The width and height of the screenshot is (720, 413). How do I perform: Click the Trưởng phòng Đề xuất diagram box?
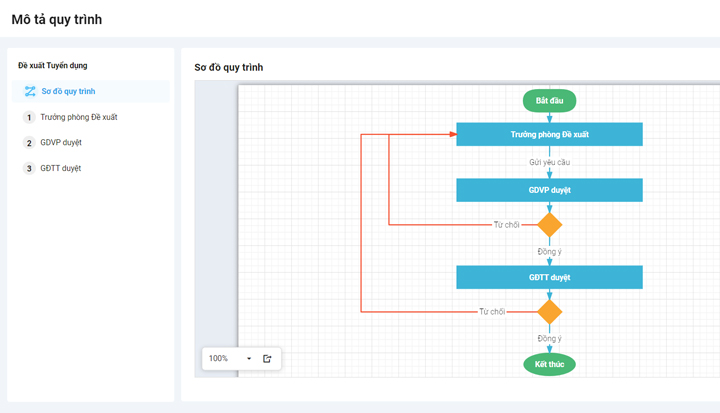tap(549, 134)
